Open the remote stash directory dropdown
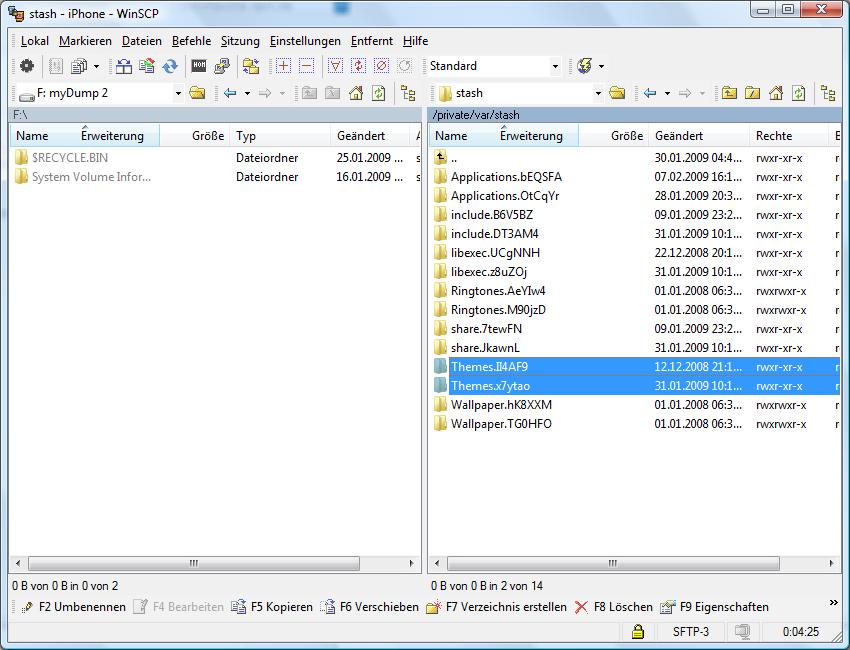The height and width of the screenshot is (650, 850). 598,93
